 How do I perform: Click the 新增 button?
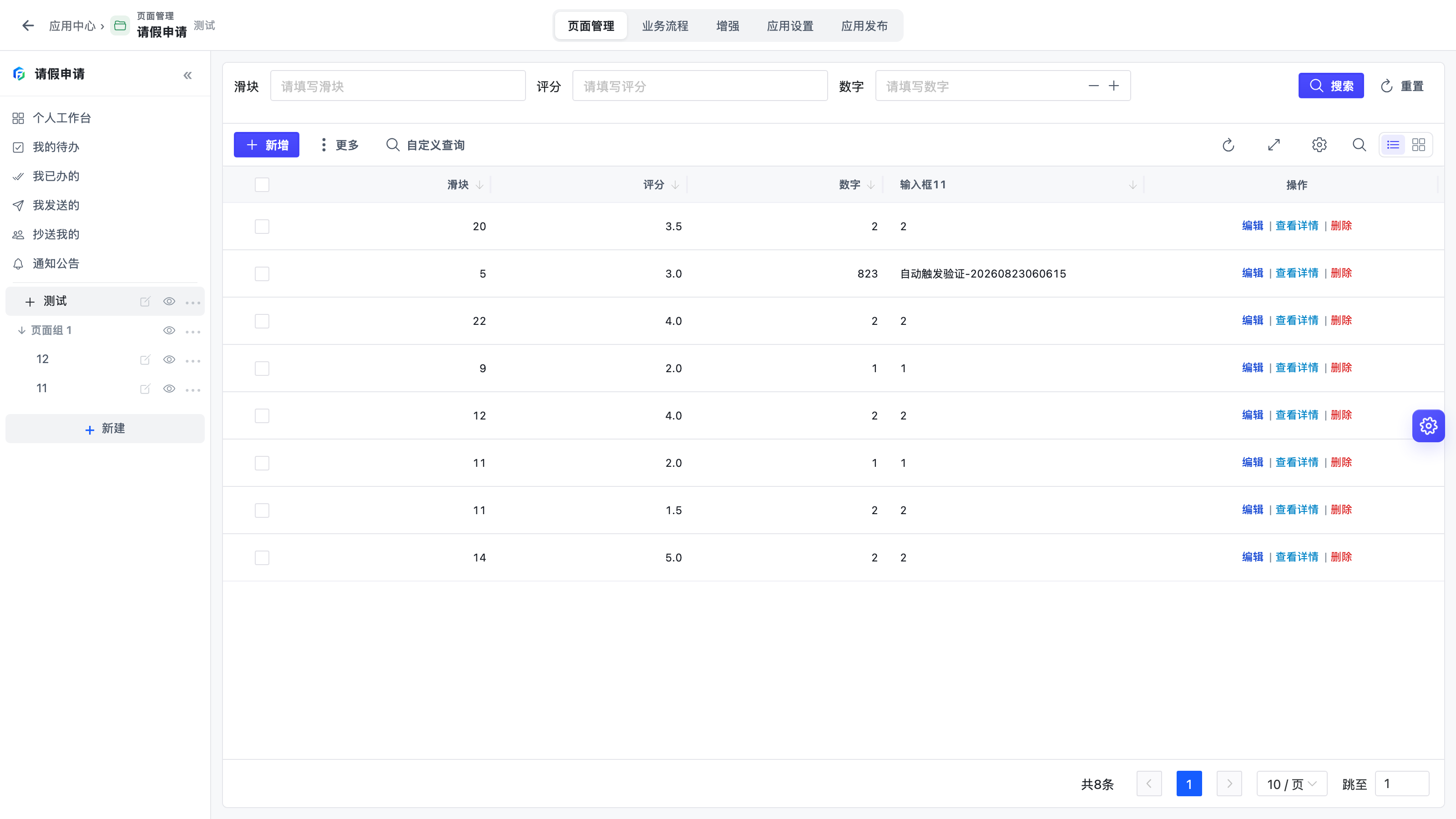[x=266, y=145]
